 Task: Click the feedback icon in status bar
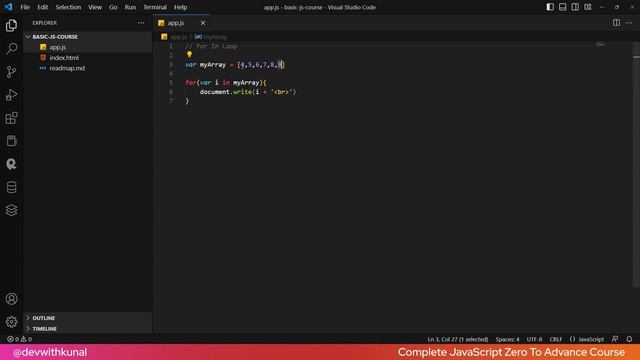click(x=615, y=339)
